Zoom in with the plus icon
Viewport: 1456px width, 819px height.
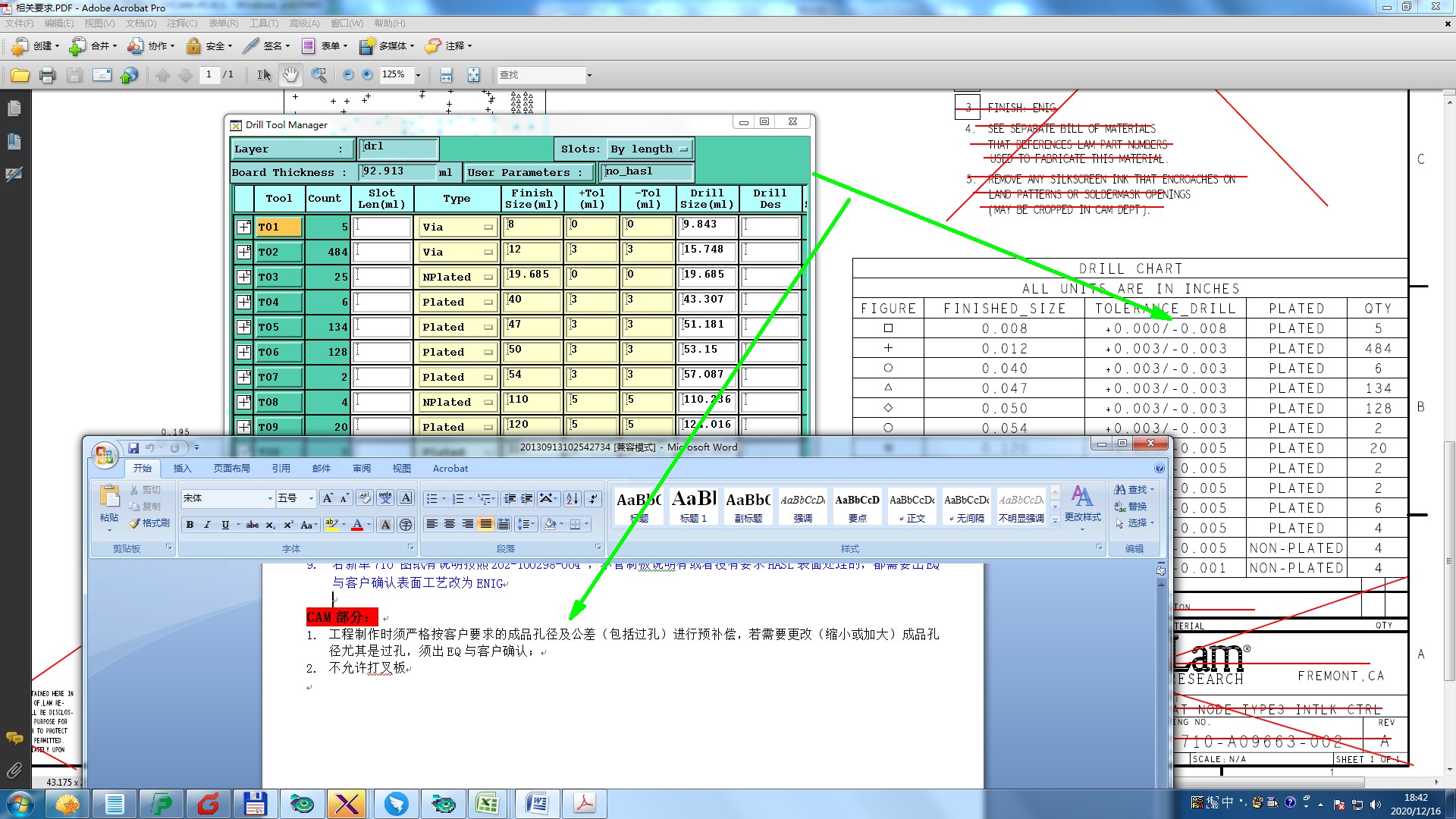tap(368, 75)
